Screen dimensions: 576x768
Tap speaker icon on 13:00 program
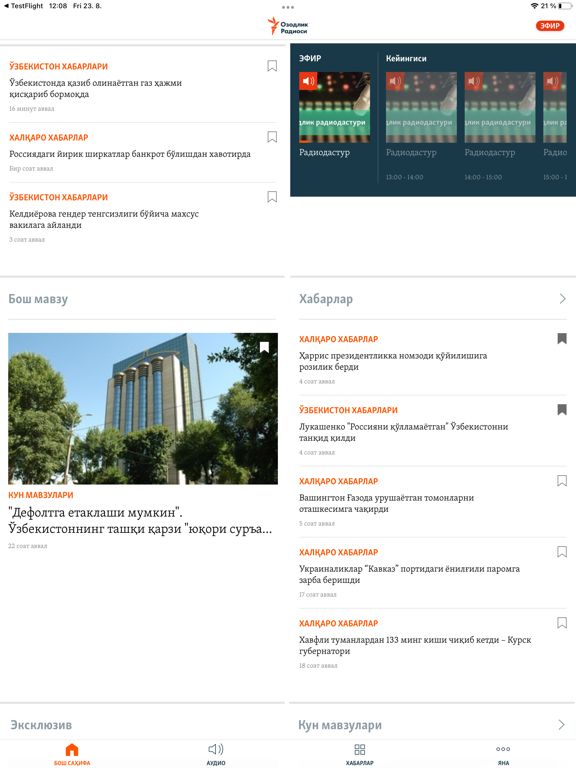[395, 81]
